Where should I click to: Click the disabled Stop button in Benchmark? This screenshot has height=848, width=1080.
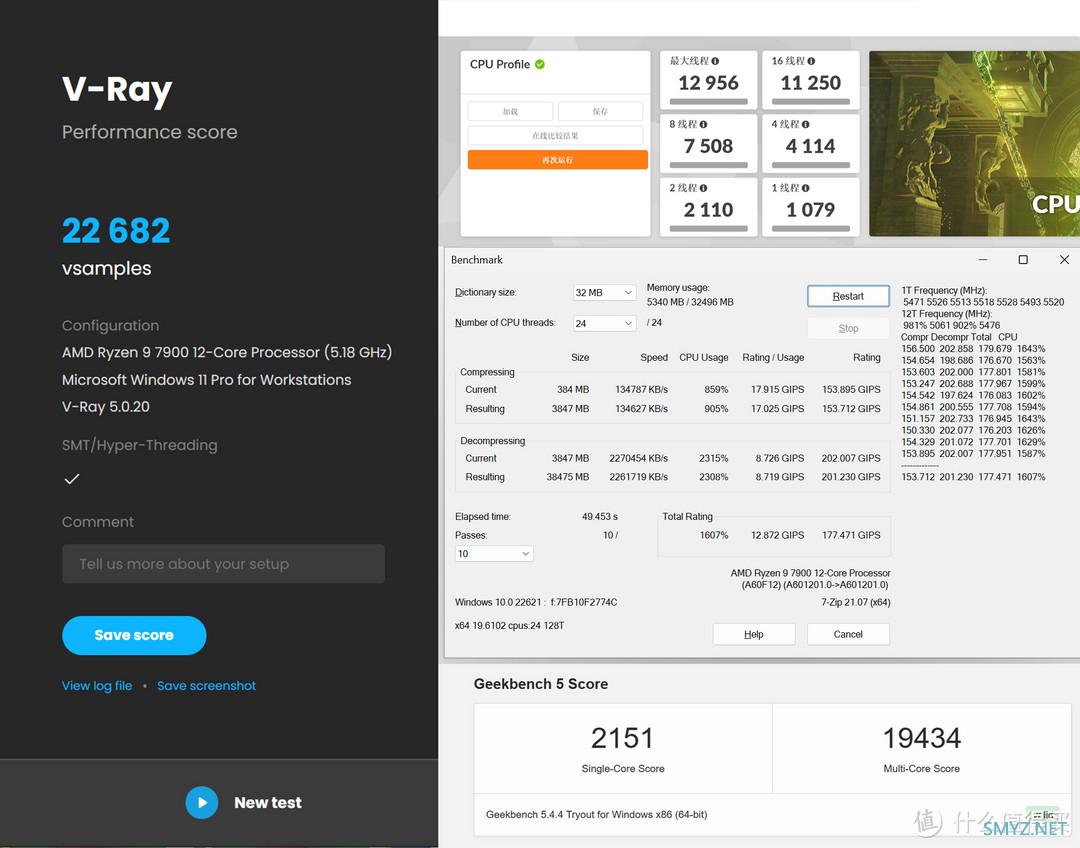point(848,328)
